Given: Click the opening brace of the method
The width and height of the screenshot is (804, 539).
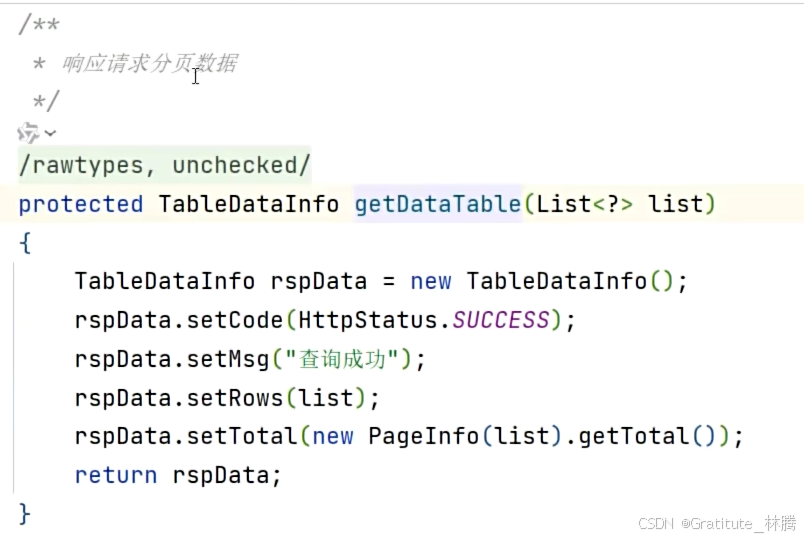Looking at the screenshot, I should (x=25, y=243).
